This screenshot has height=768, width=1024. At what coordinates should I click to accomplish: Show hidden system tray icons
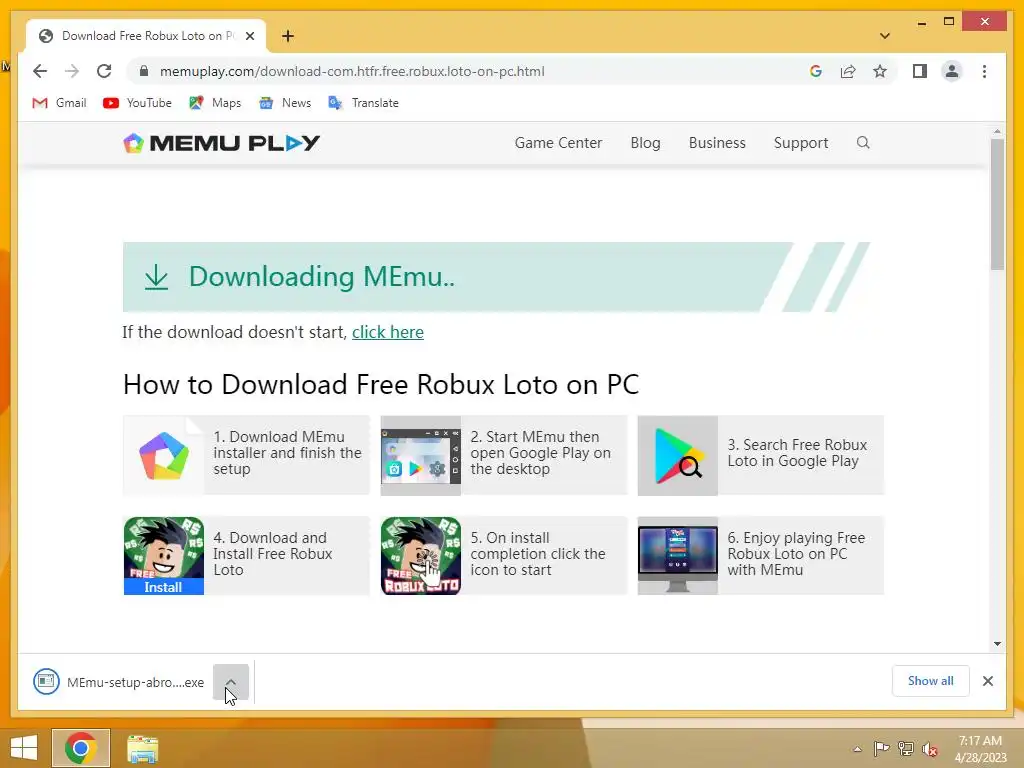click(x=857, y=749)
